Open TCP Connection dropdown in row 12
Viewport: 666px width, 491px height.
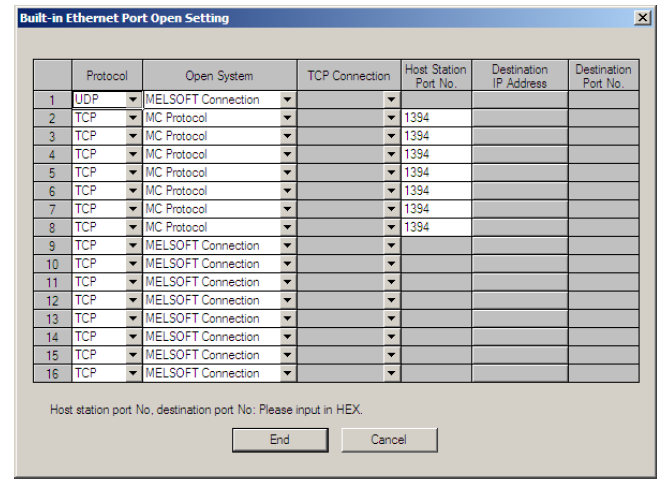click(392, 301)
